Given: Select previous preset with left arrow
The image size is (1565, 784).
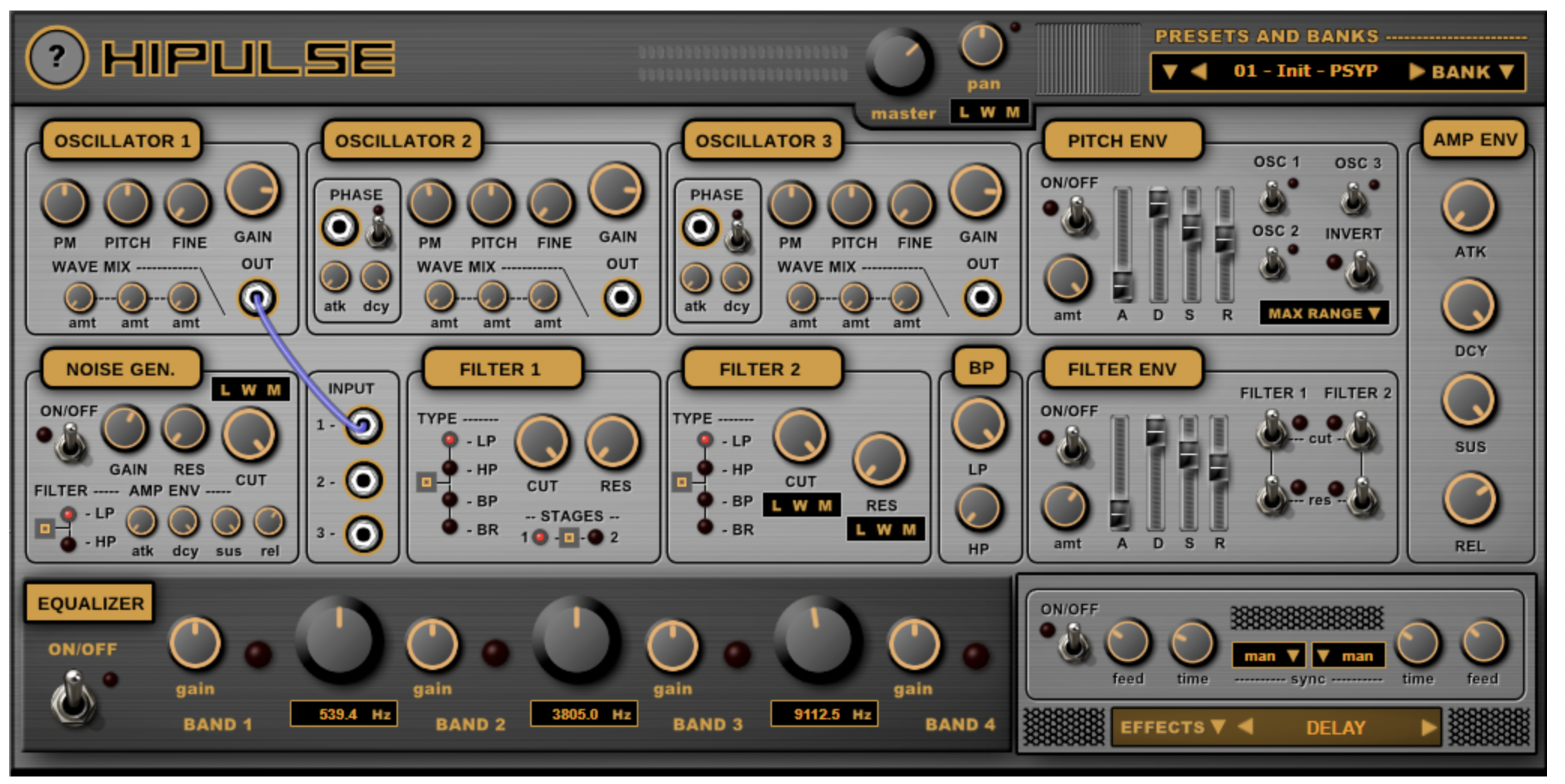Looking at the screenshot, I should click(1199, 71).
